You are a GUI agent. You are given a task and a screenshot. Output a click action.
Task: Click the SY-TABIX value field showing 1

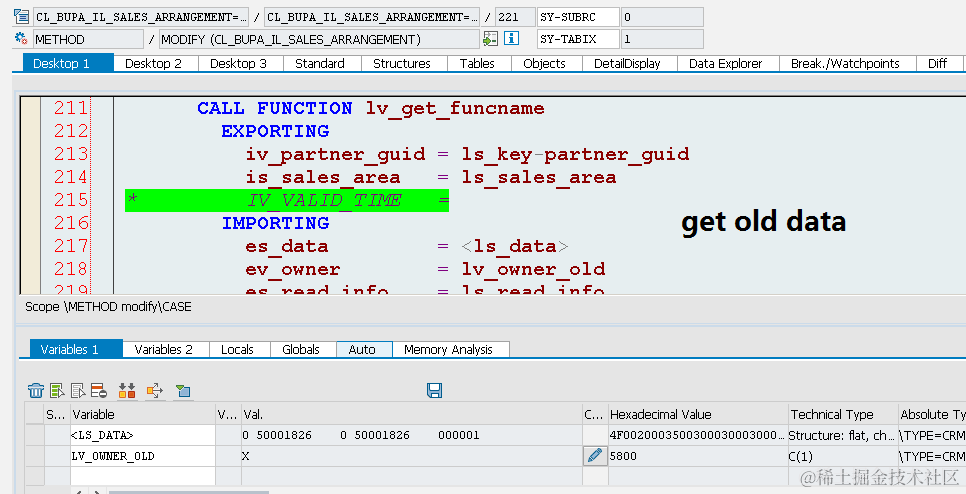[x=662, y=39]
